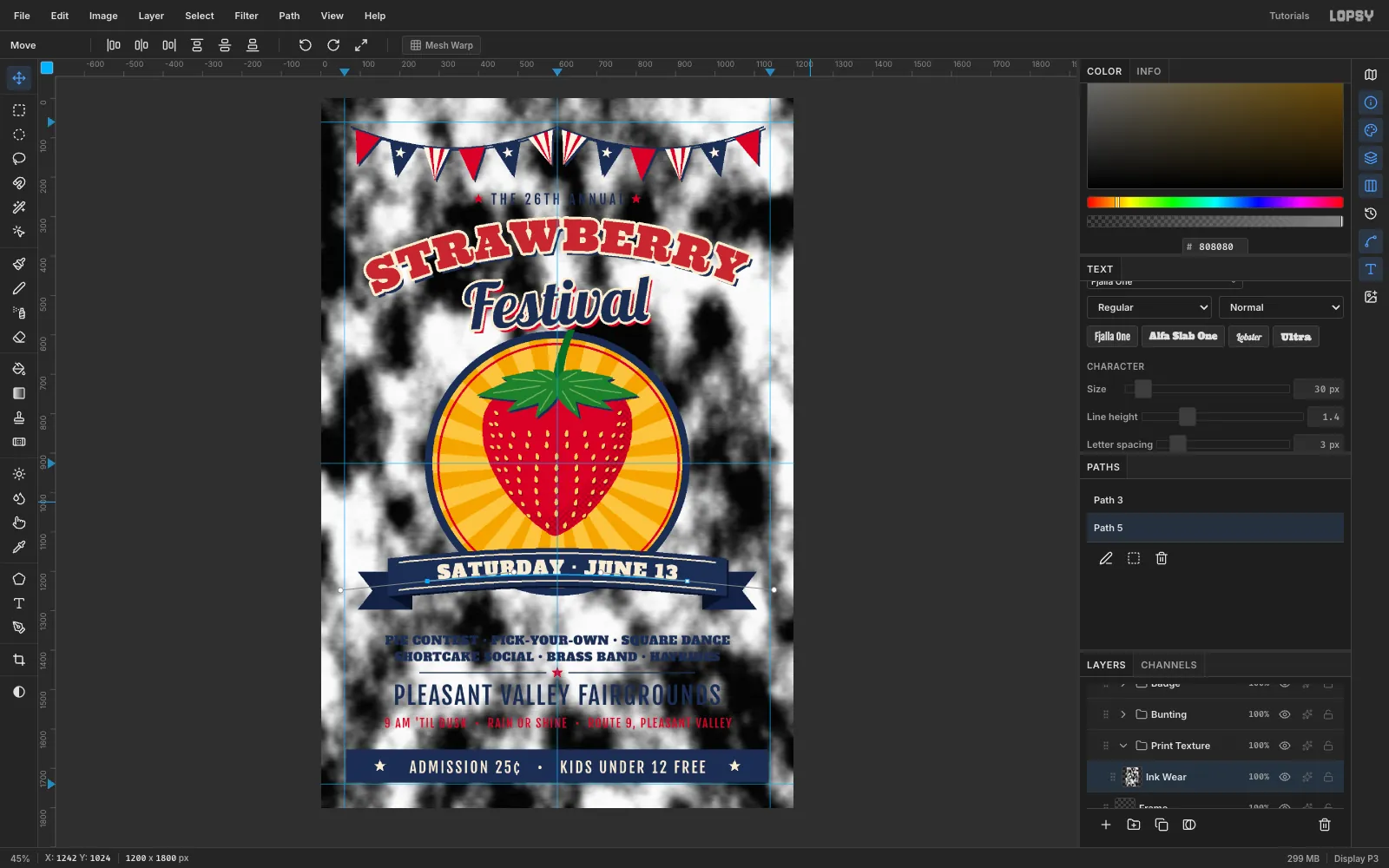
Task: Switch to the Channels tab
Action: [x=1168, y=665]
